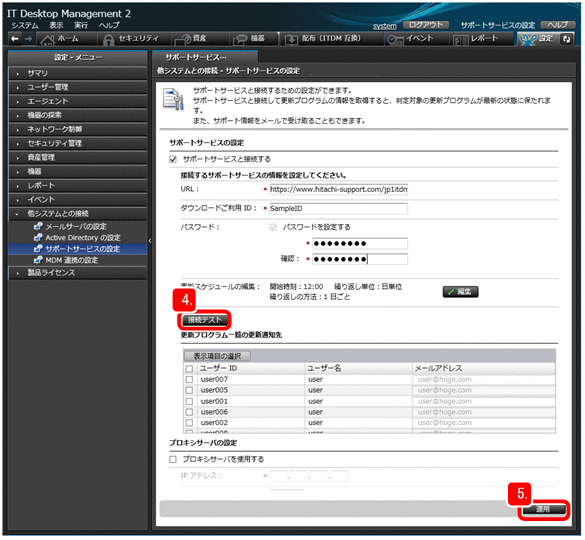
Task: Open the レポート module
Action: [483, 38]
